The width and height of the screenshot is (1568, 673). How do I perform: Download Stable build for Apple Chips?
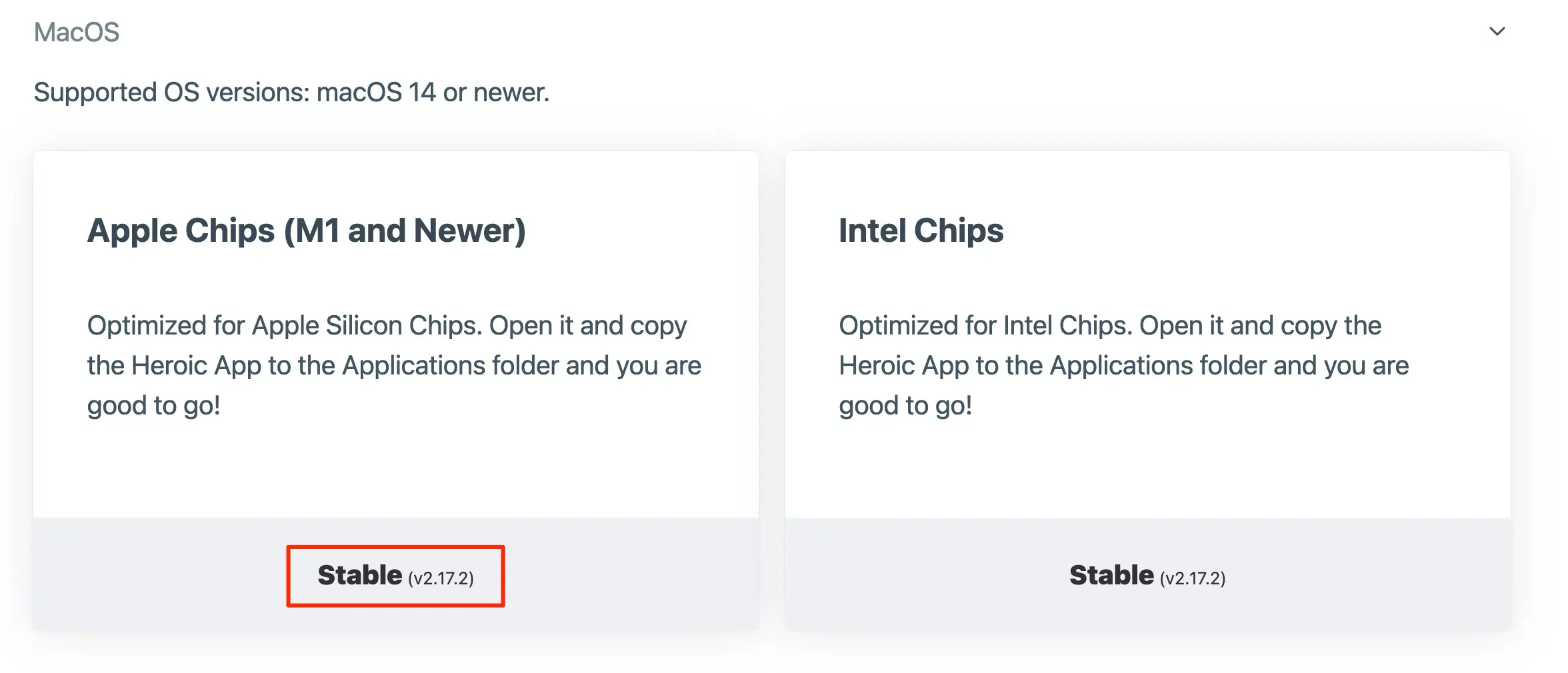395,576
